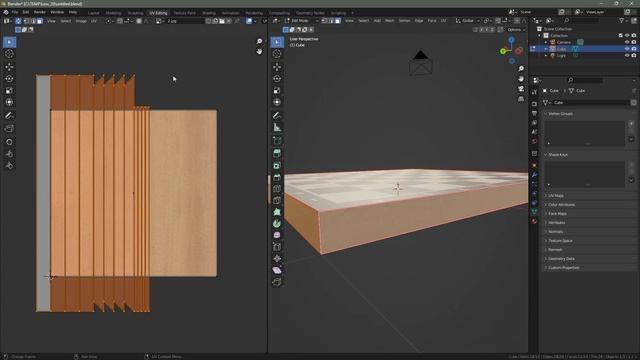
Task: Toggle camera view icon in 3D viewport
Action: (x=521, y=89)
